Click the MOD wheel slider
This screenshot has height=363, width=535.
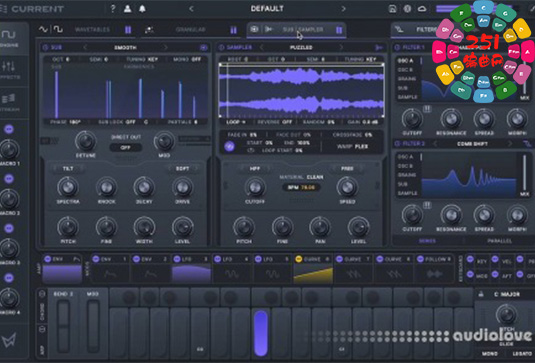93,326
